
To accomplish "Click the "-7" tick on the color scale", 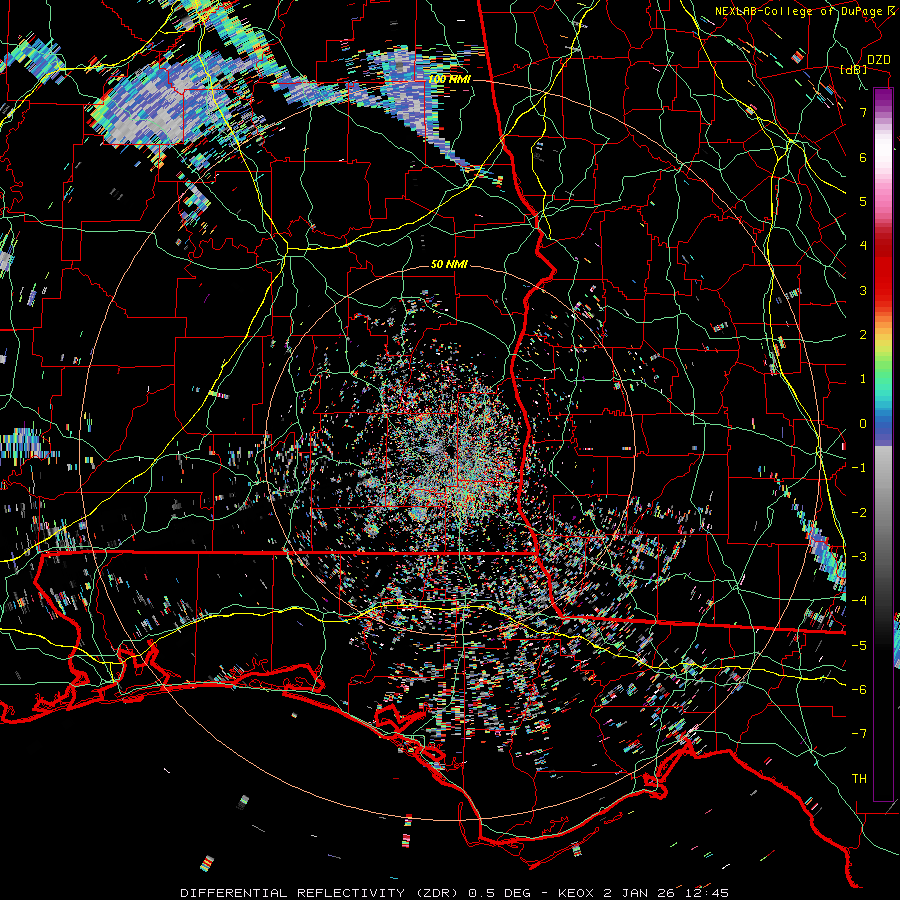I will pos(859,734).
